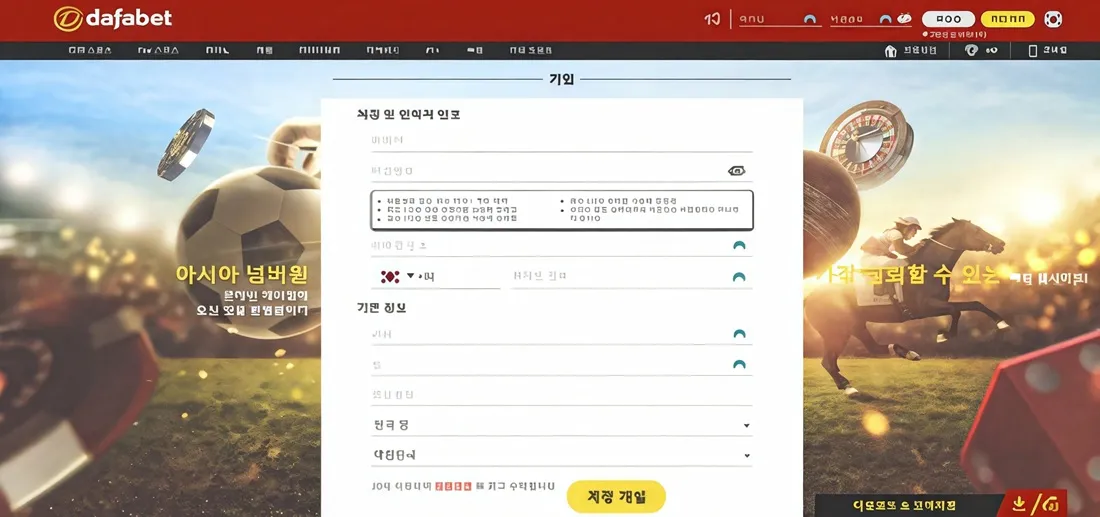Click the teal icon in mobile number field

tap(739, 277)
